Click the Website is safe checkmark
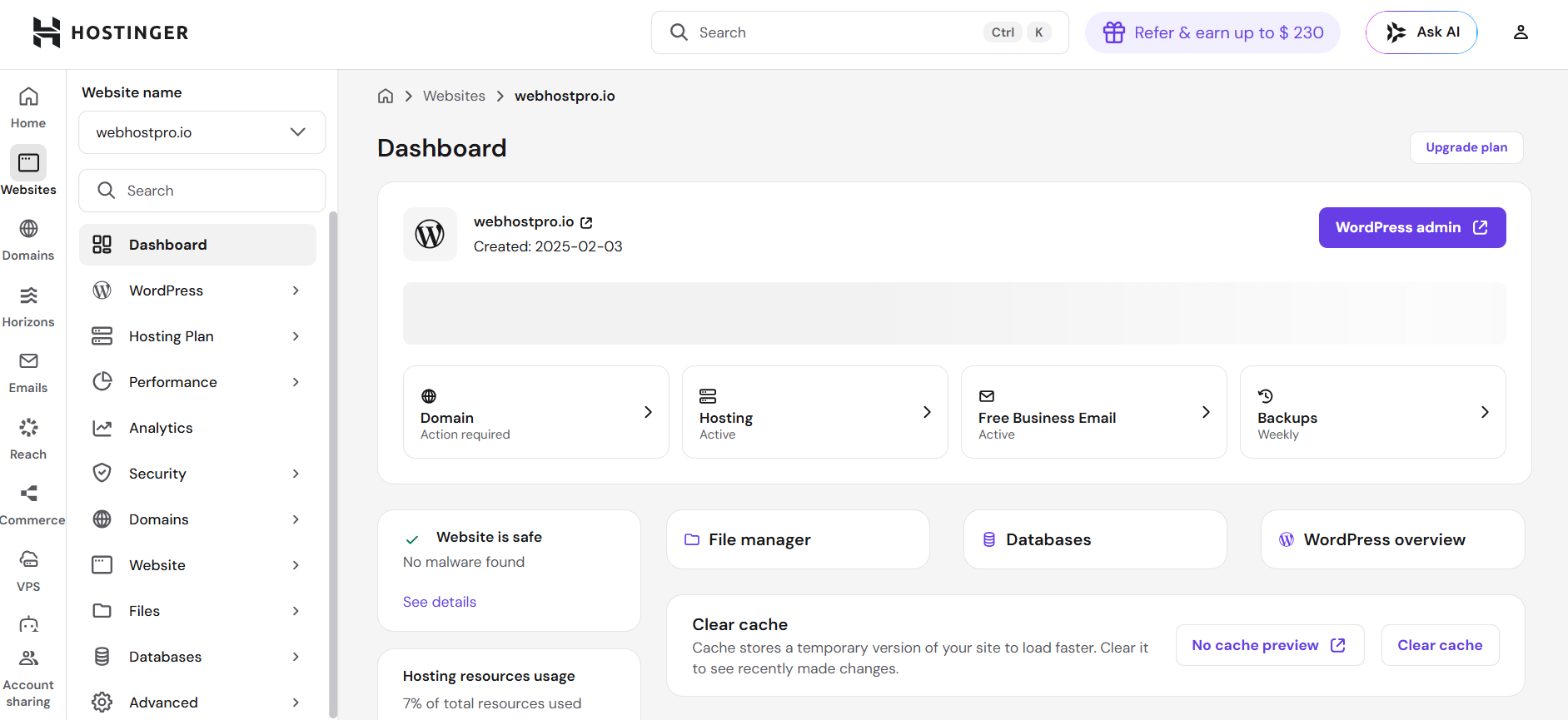1568x720 pixels. pos(412,539)
